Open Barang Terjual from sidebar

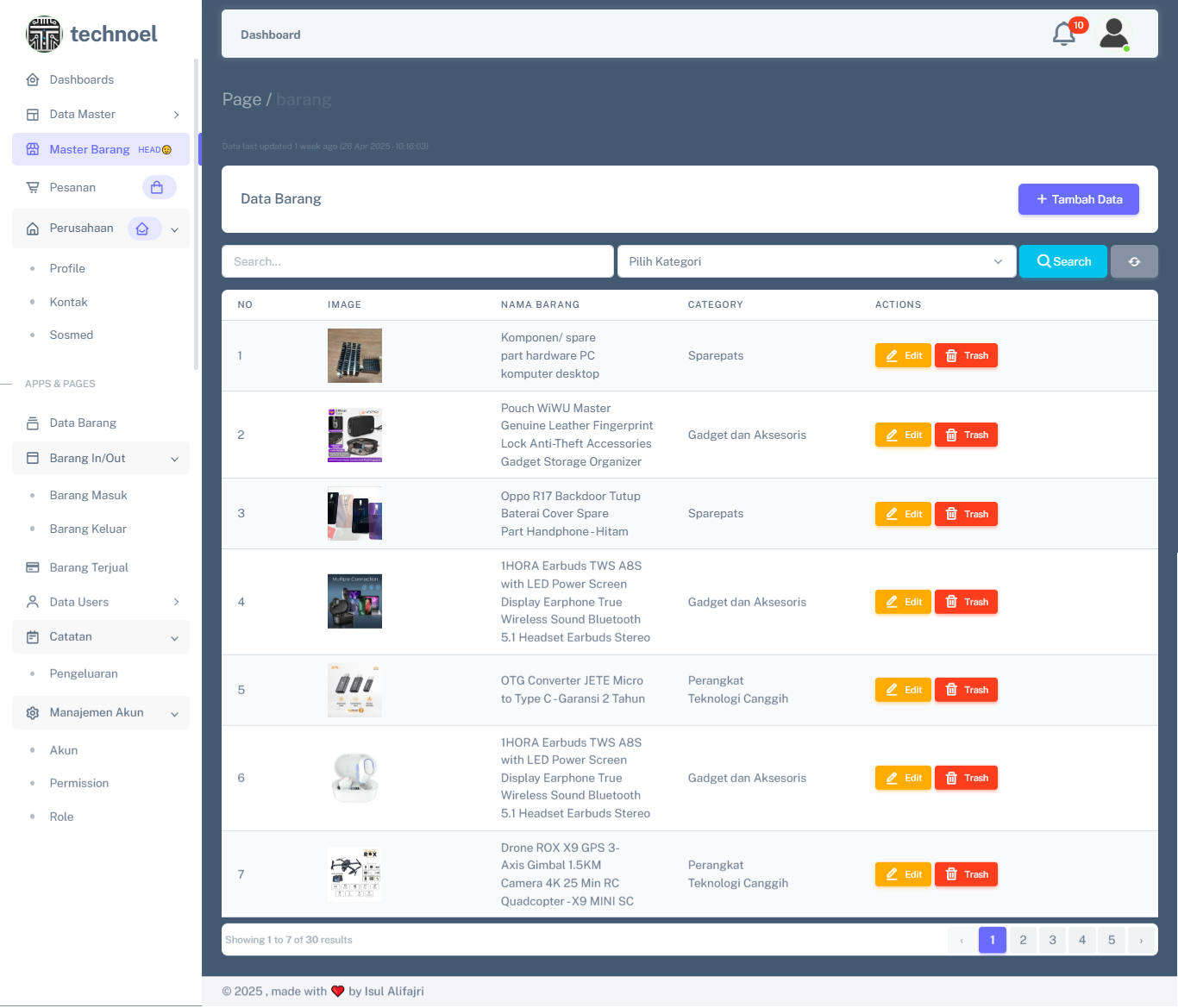89,567
